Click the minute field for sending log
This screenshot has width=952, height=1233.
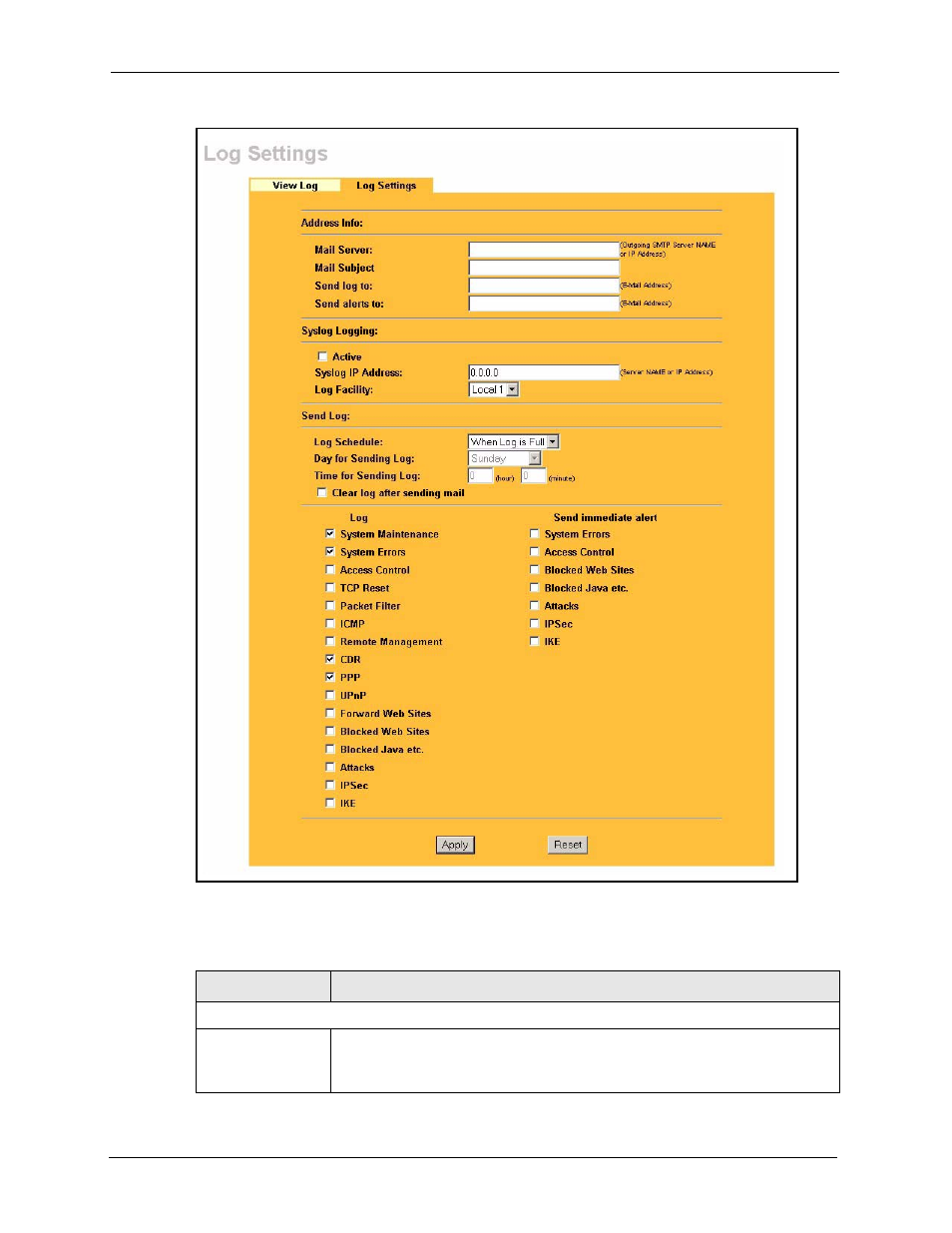(534, 476)
